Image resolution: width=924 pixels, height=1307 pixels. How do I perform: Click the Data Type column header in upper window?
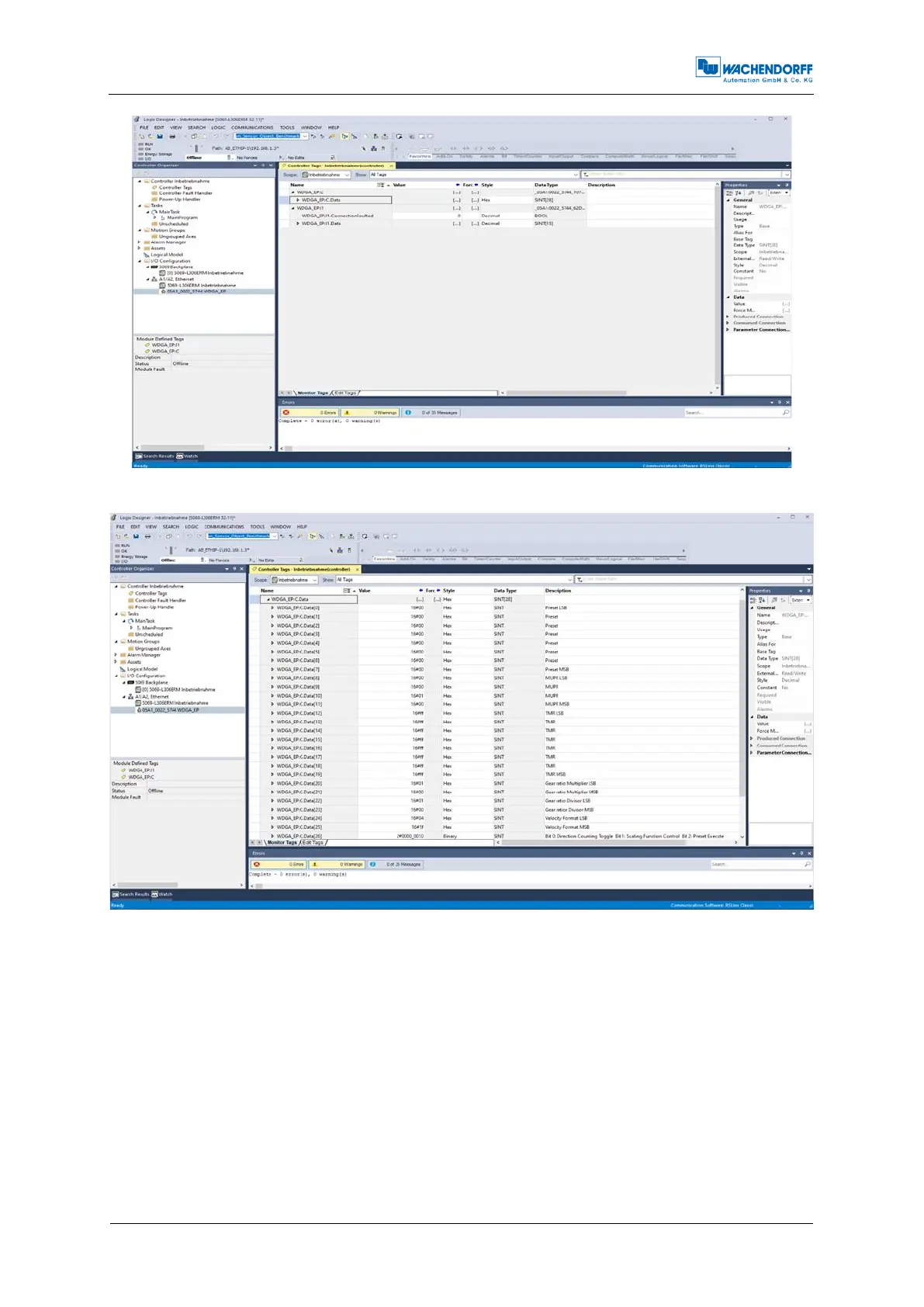point(546,185)
